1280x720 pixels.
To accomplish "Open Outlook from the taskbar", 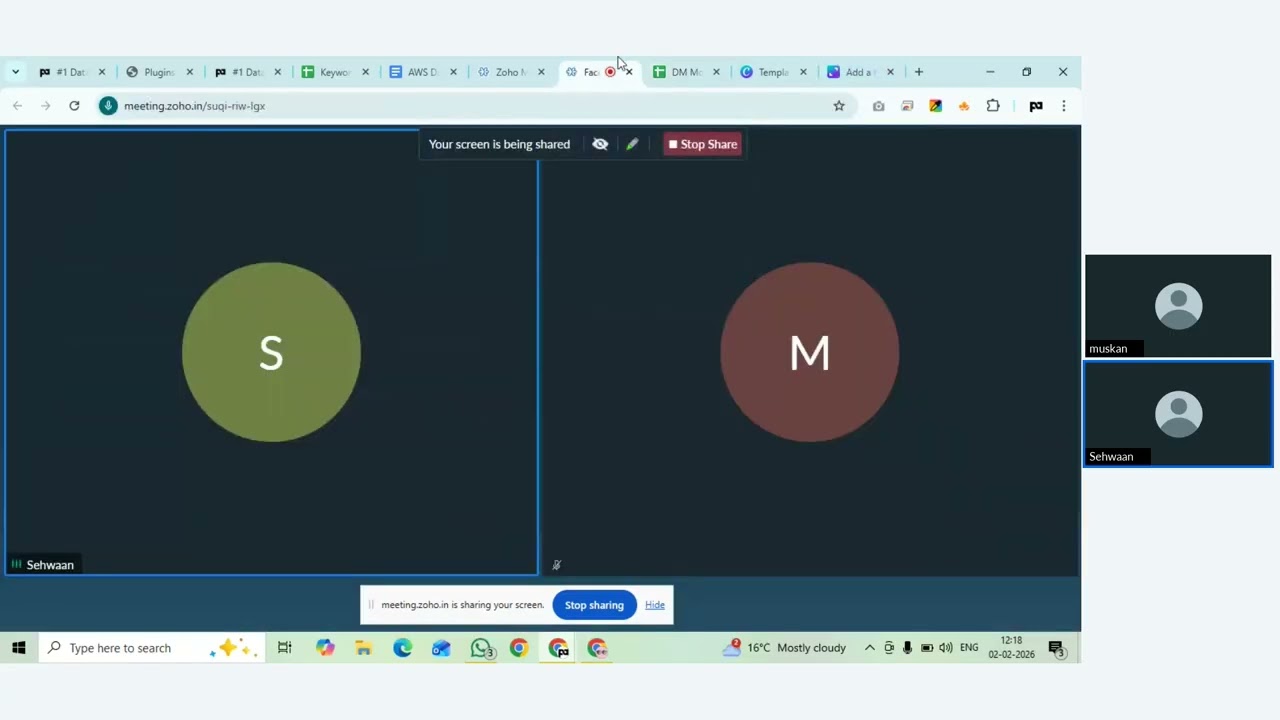I will tap(442, 648).
